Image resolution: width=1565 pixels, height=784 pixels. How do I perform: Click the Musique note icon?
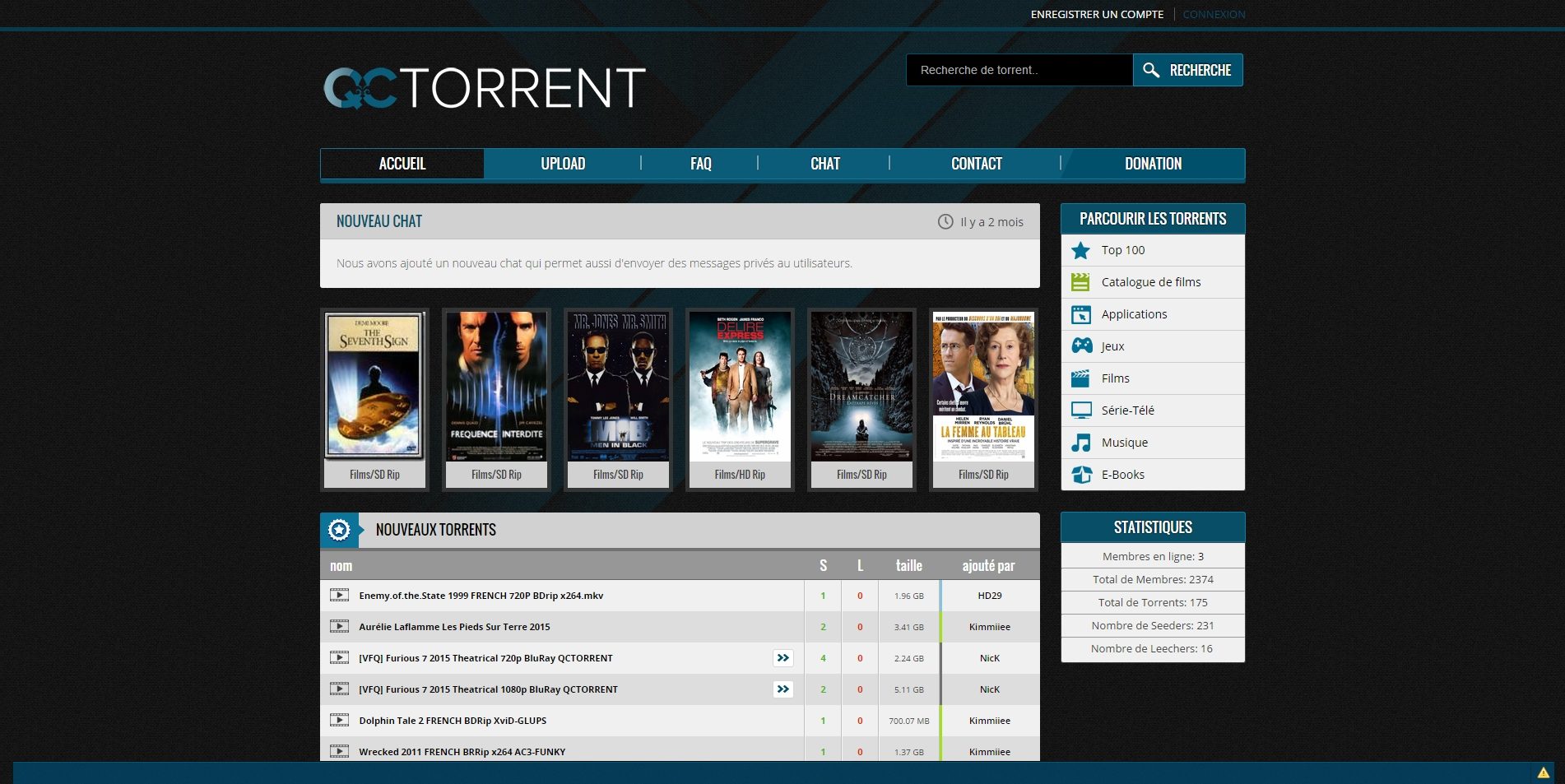[x=1080, y=443]
